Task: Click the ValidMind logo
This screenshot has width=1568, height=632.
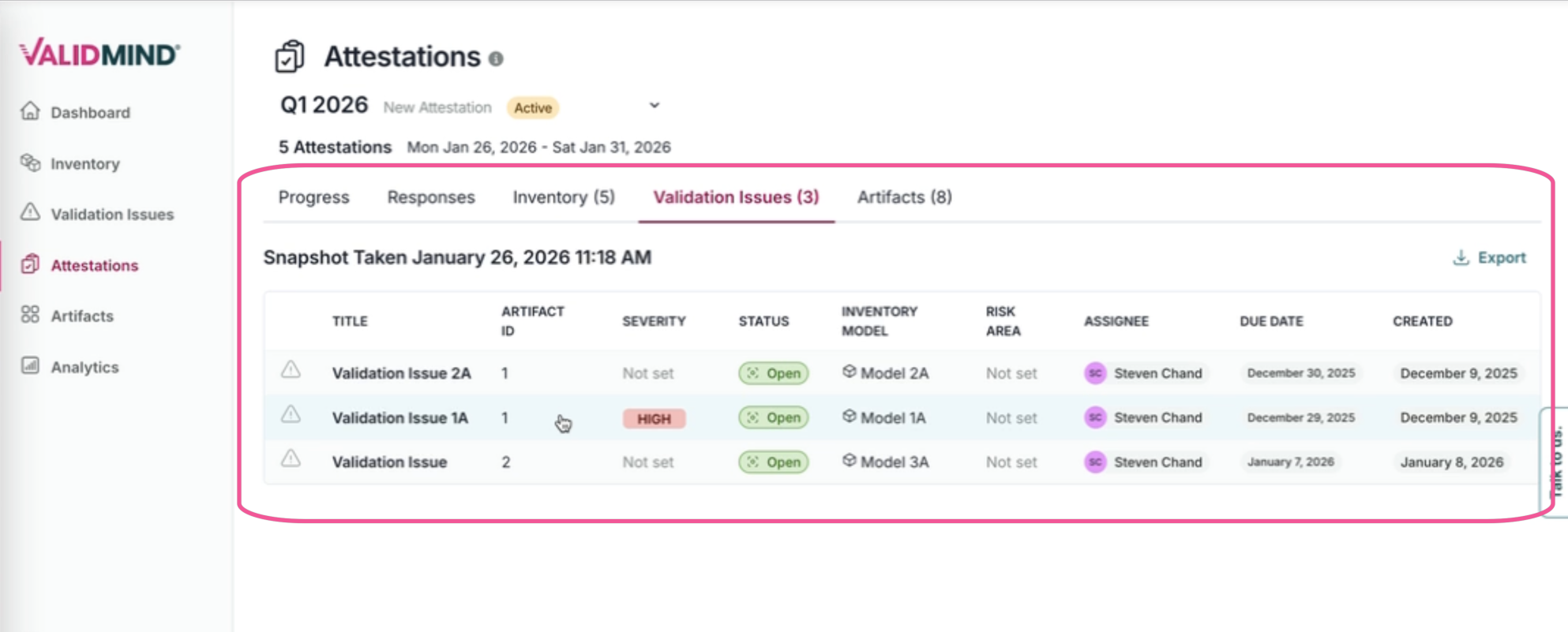Action: 99,54
